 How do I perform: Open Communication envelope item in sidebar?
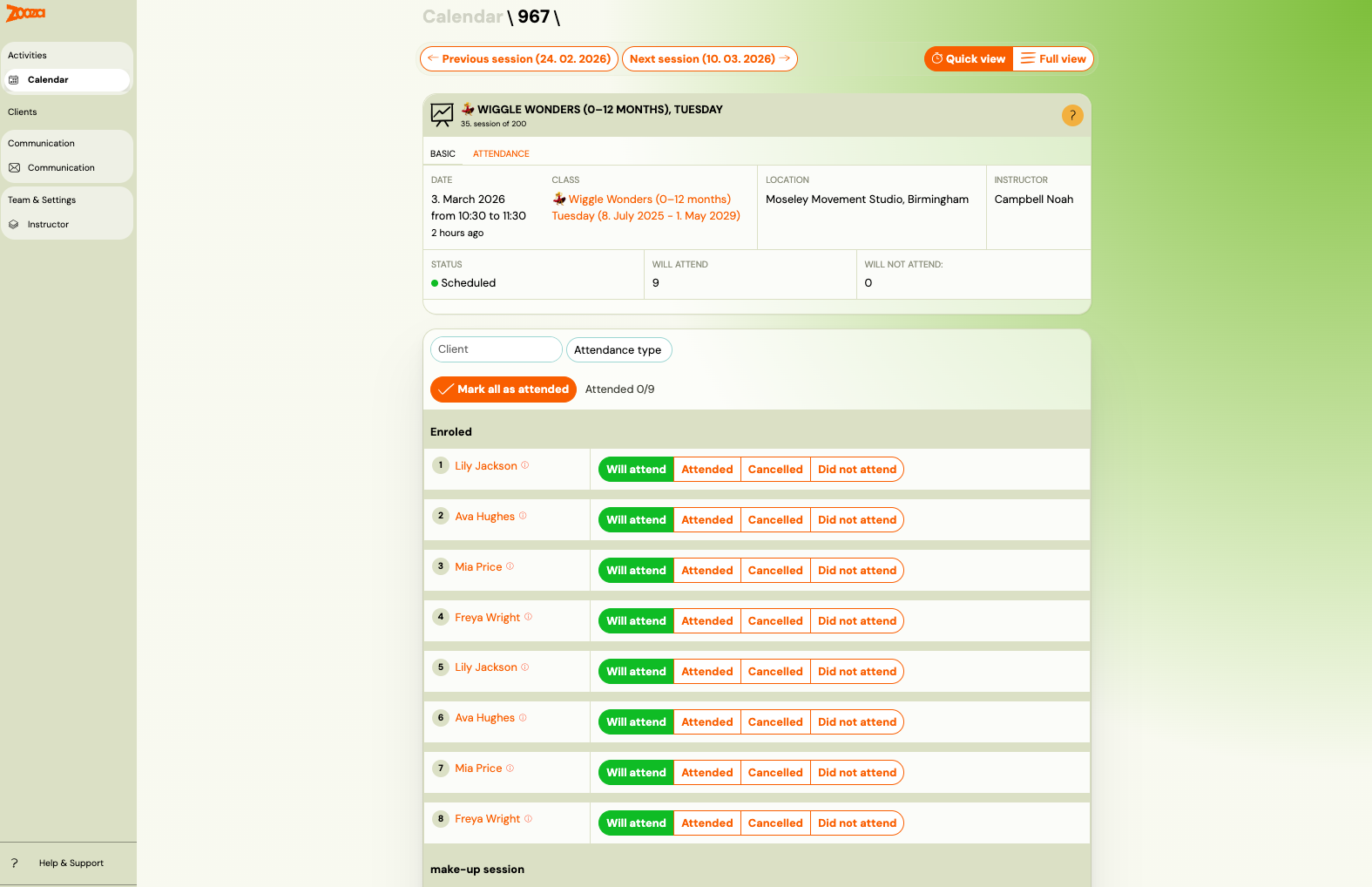pos(67,168)
